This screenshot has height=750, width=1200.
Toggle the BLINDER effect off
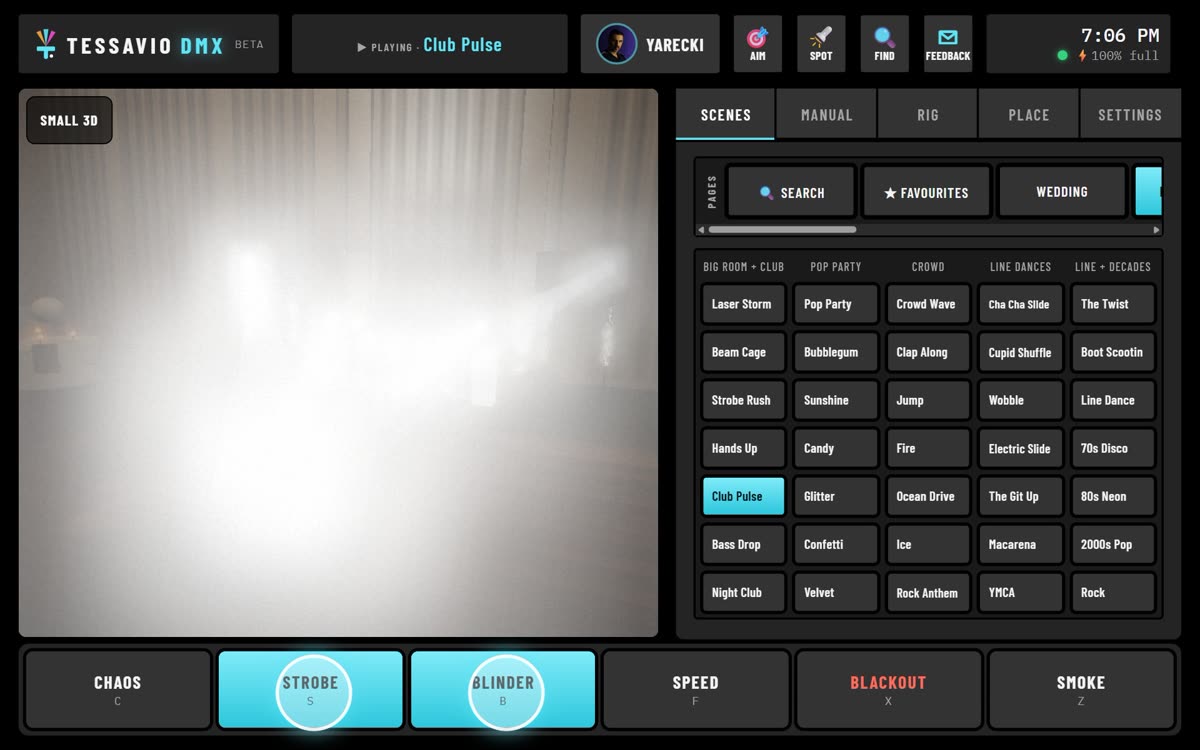(503, 689)
